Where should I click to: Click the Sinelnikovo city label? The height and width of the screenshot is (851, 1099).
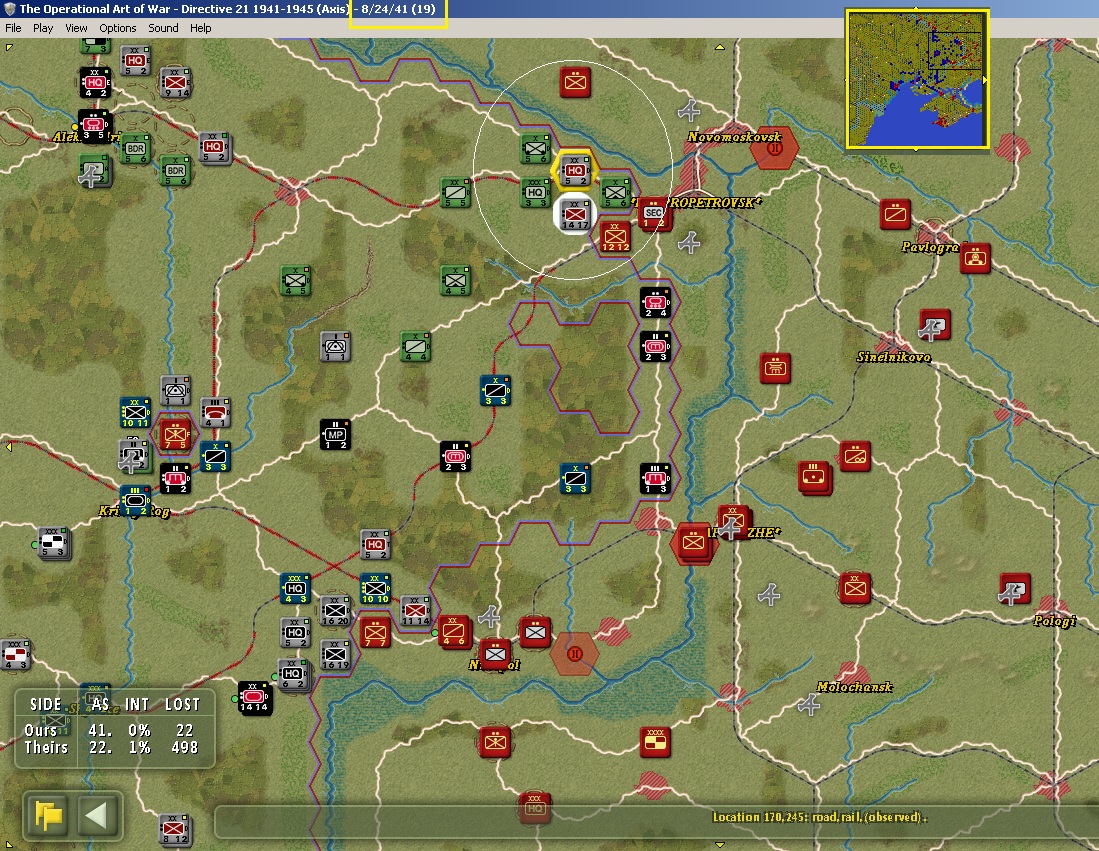[894, 357]
